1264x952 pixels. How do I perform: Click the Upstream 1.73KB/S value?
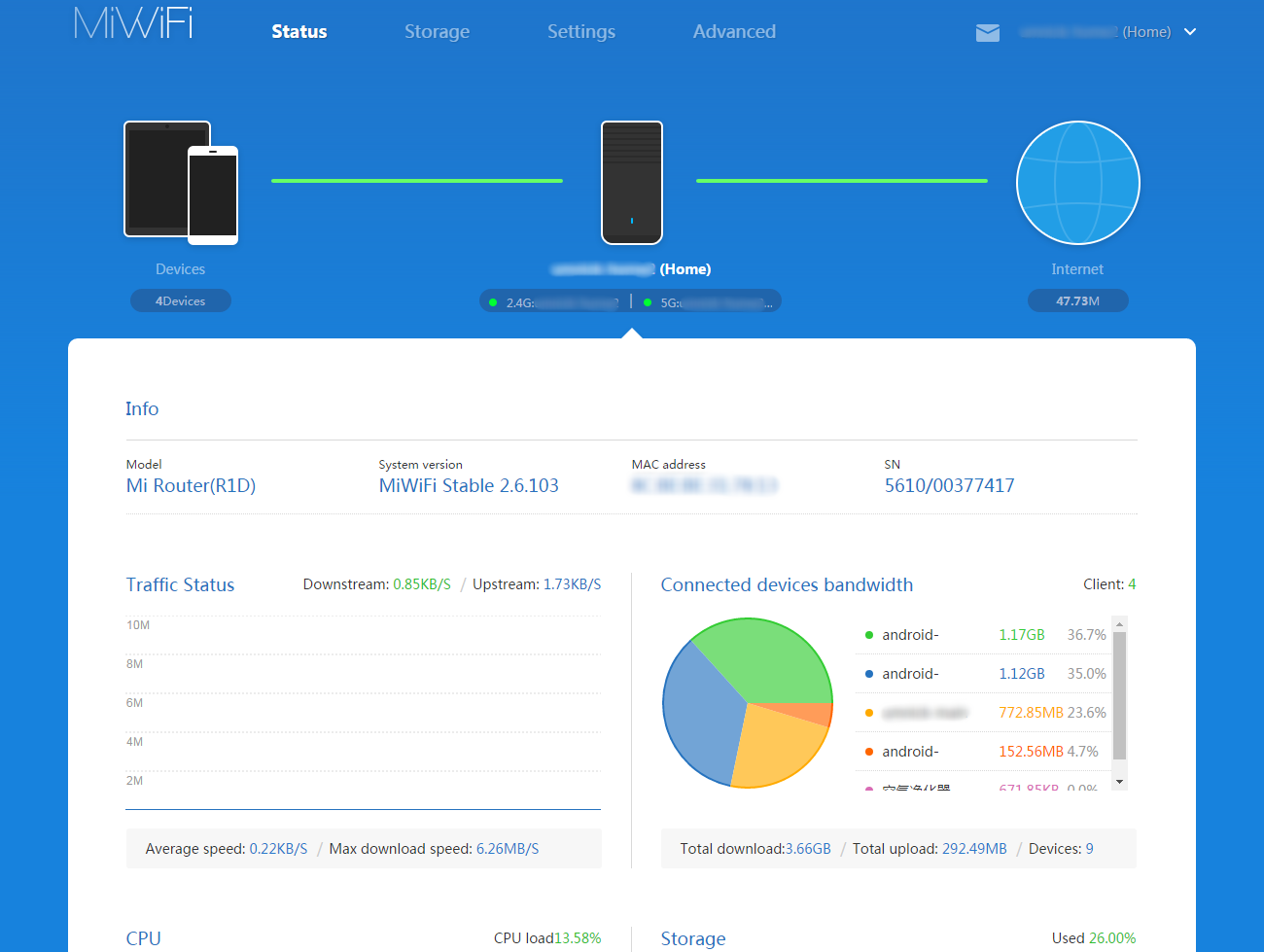572,584
